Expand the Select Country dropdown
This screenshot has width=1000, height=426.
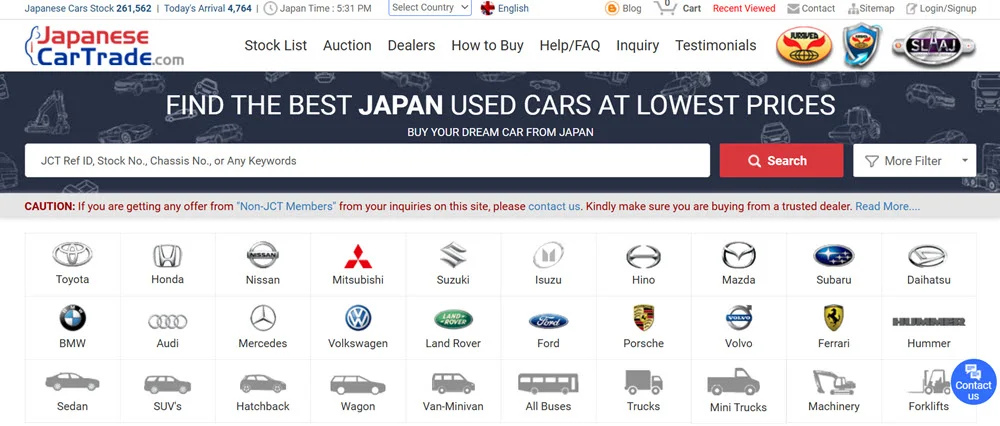pos(430,8)
